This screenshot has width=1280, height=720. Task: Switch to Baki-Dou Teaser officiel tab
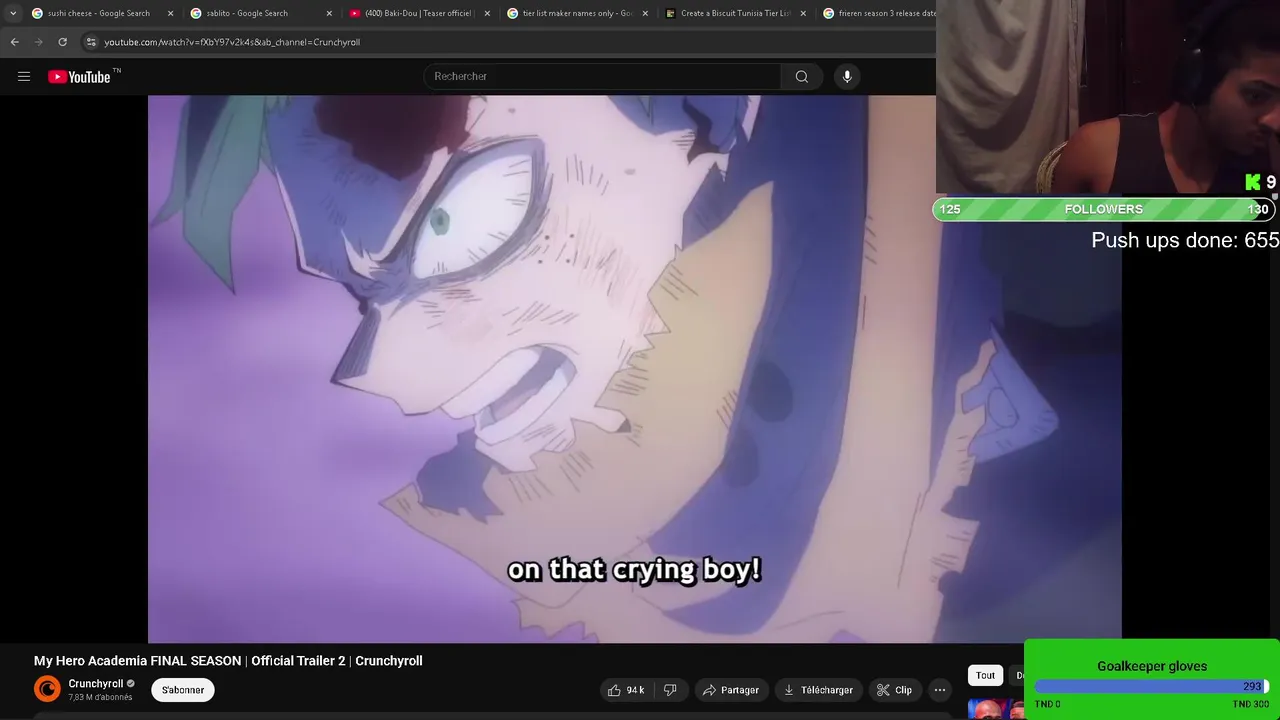417,13
